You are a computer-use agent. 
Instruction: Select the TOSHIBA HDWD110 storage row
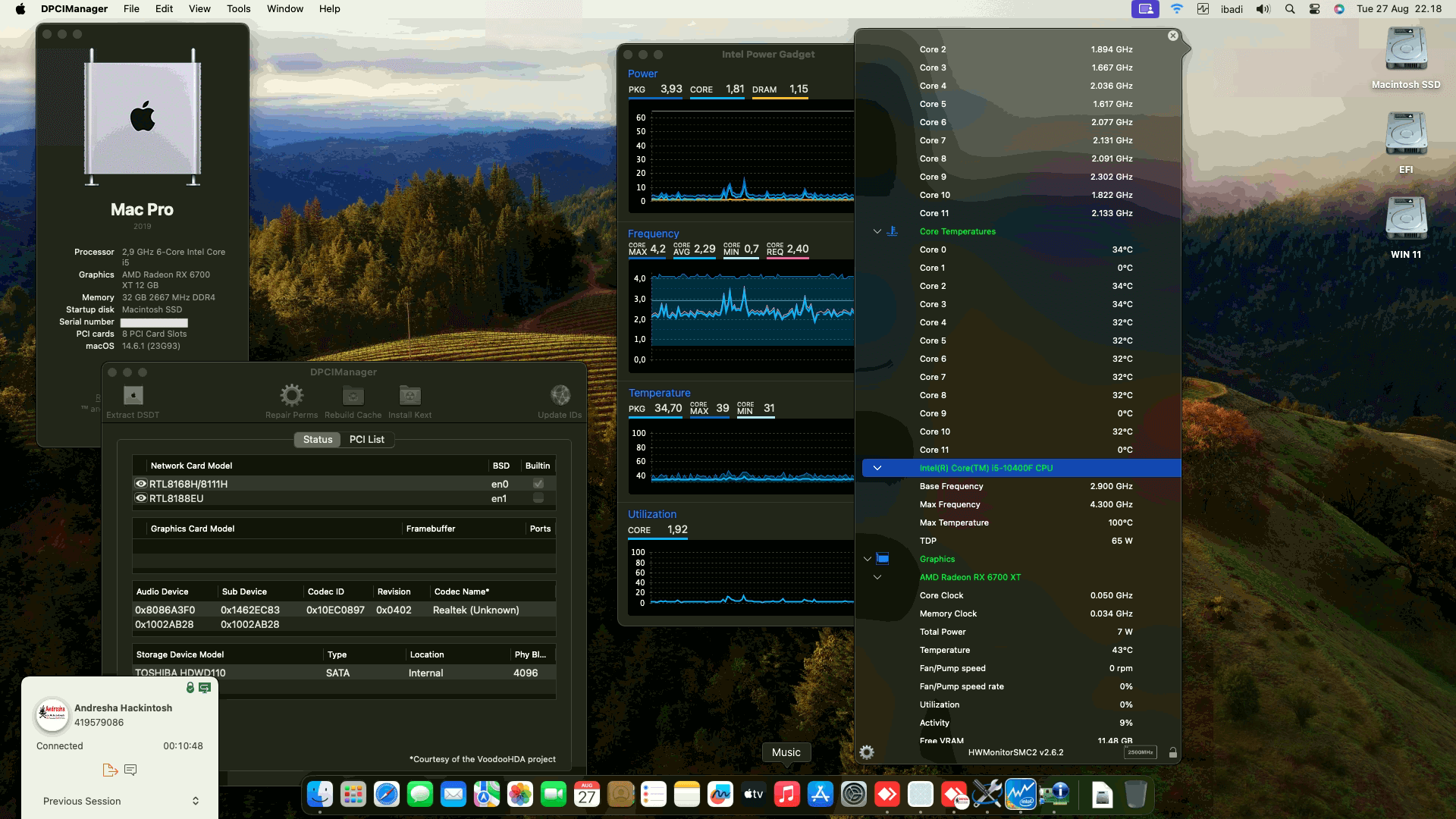[344, 673]
